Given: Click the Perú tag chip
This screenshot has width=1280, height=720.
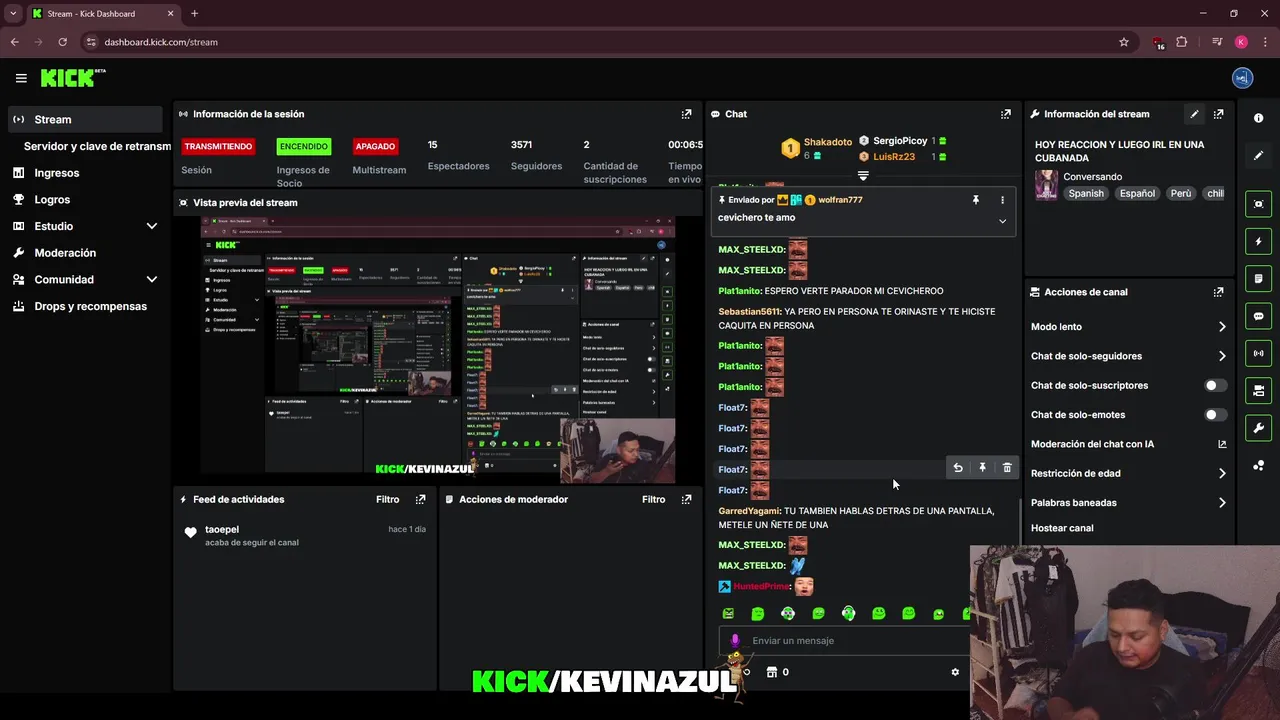Looking at the screenshot, I should coord(1181,193).
